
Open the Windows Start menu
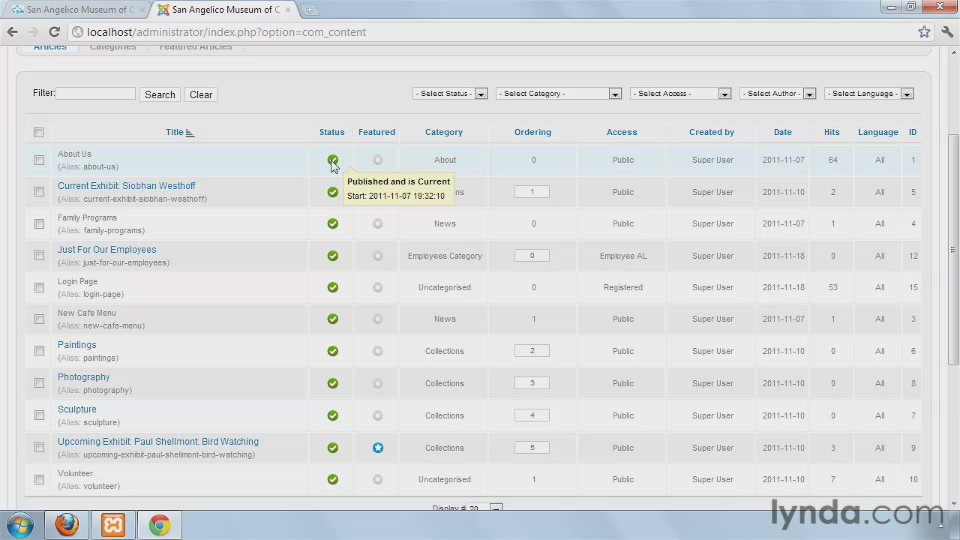pos(20,525)
